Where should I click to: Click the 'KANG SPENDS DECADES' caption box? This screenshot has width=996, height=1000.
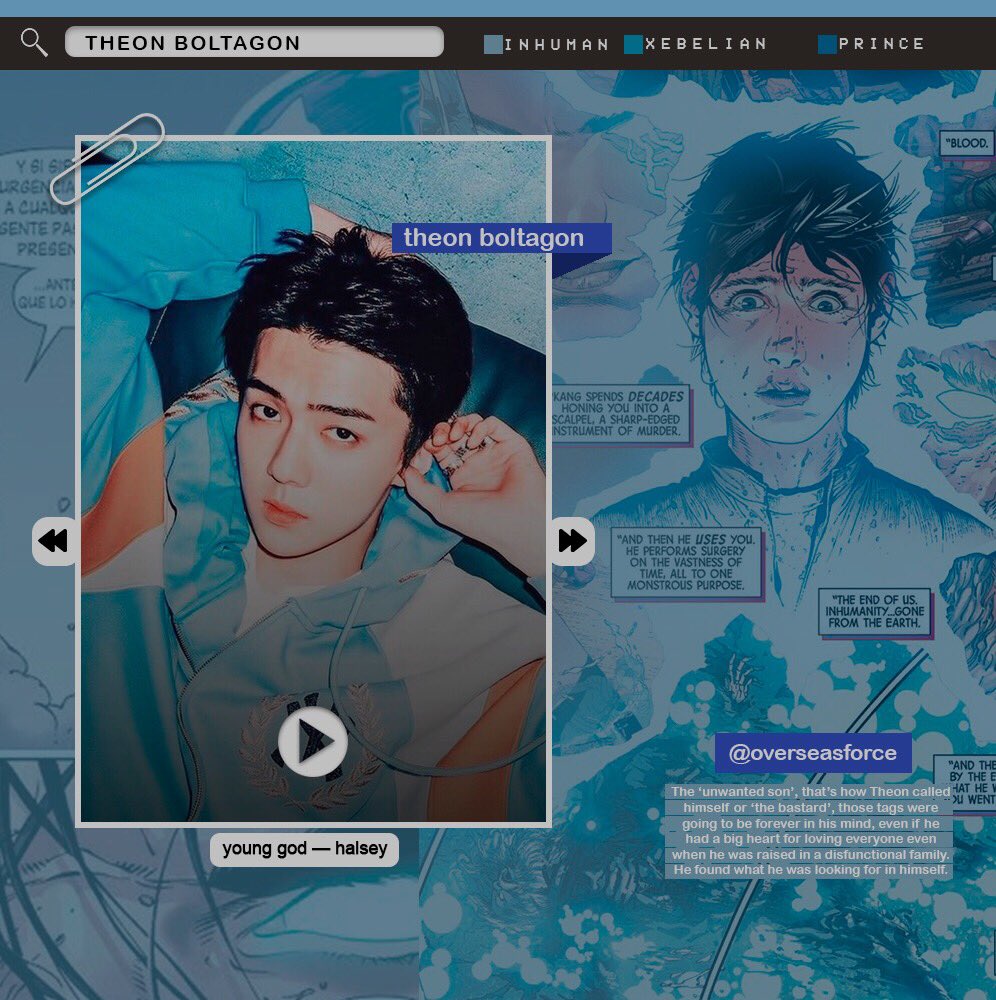coord(621,414)
